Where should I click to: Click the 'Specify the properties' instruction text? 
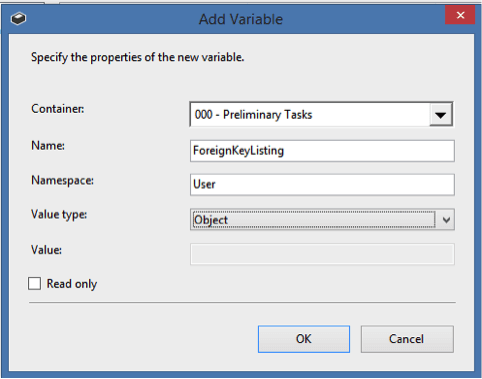138,57
